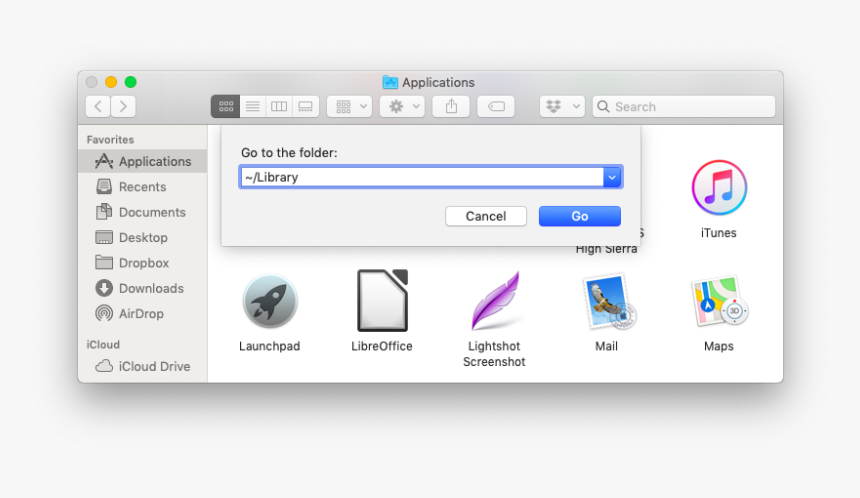Minimize the window with the yellow button
The width and height of the screenshot is (860, 498).
[111, 82]
